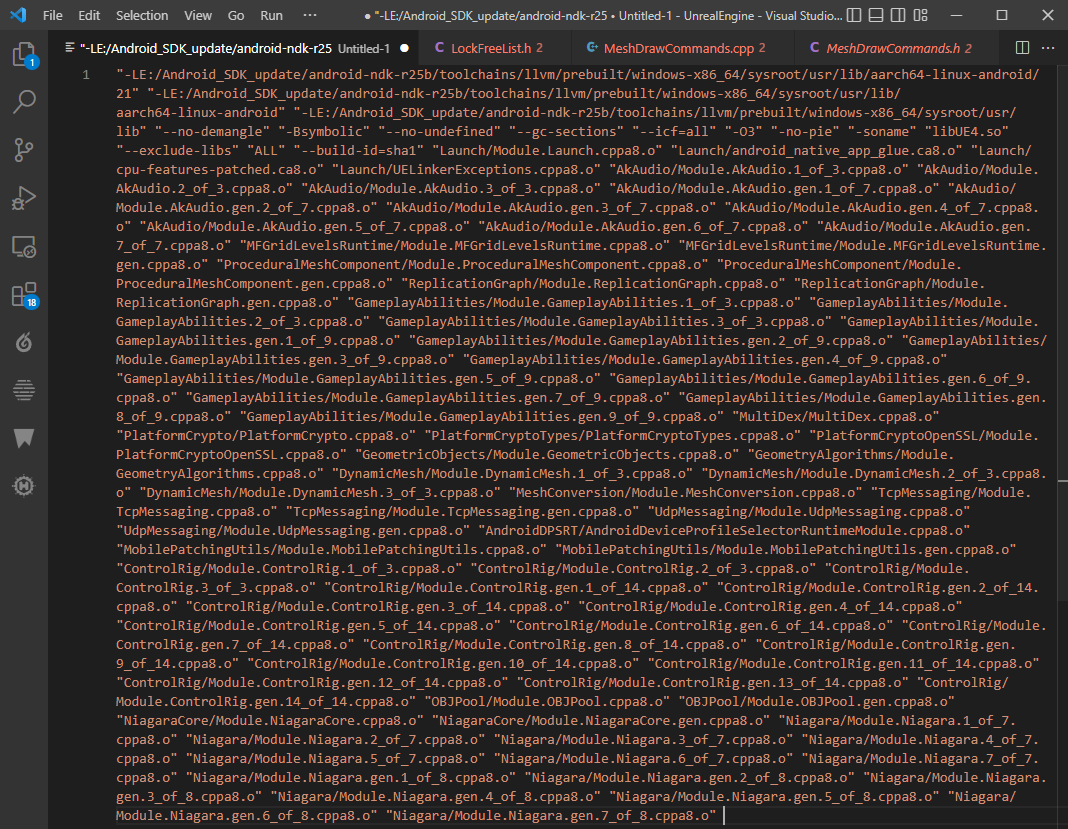The image size is (1068, 829).
Task: Open Customize Layout in title bar
Action: [x=921, y=15]
